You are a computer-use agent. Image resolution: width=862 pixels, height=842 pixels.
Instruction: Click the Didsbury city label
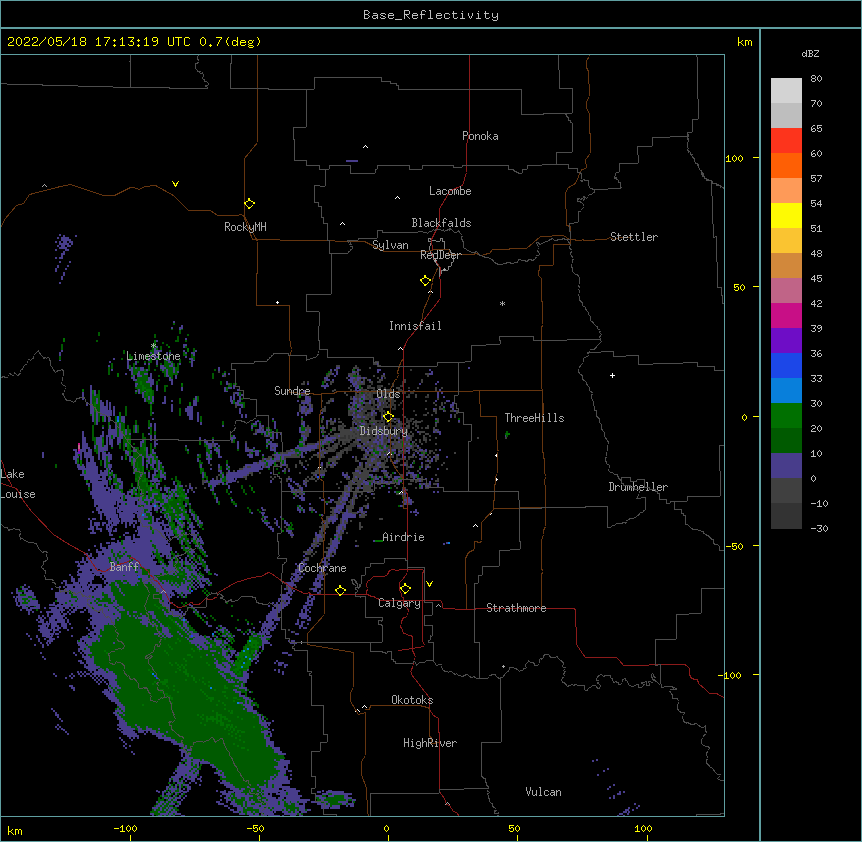tap(384, 431)
